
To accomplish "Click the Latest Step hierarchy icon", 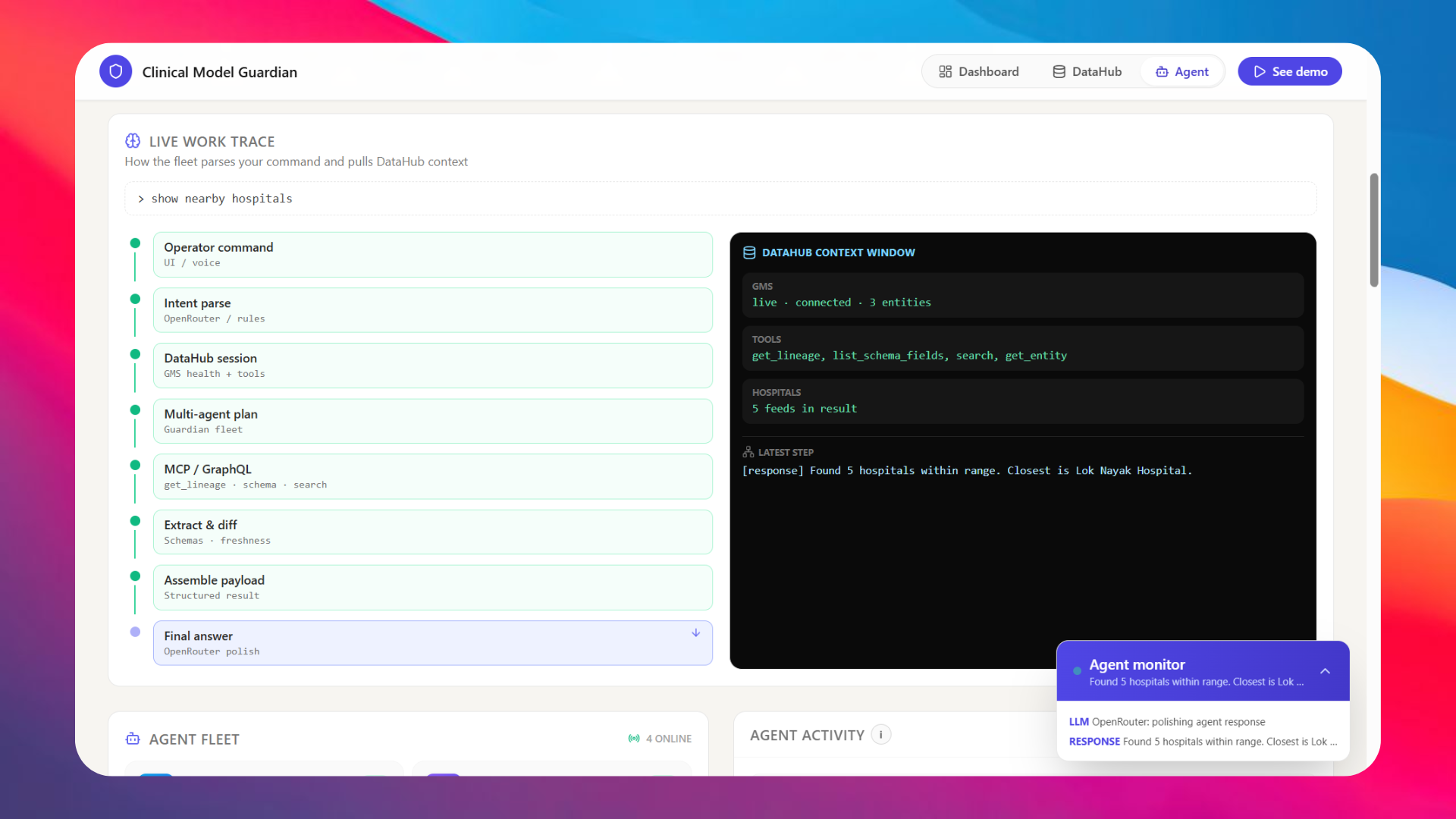I will pyautogui.click(x=748, y=452).
